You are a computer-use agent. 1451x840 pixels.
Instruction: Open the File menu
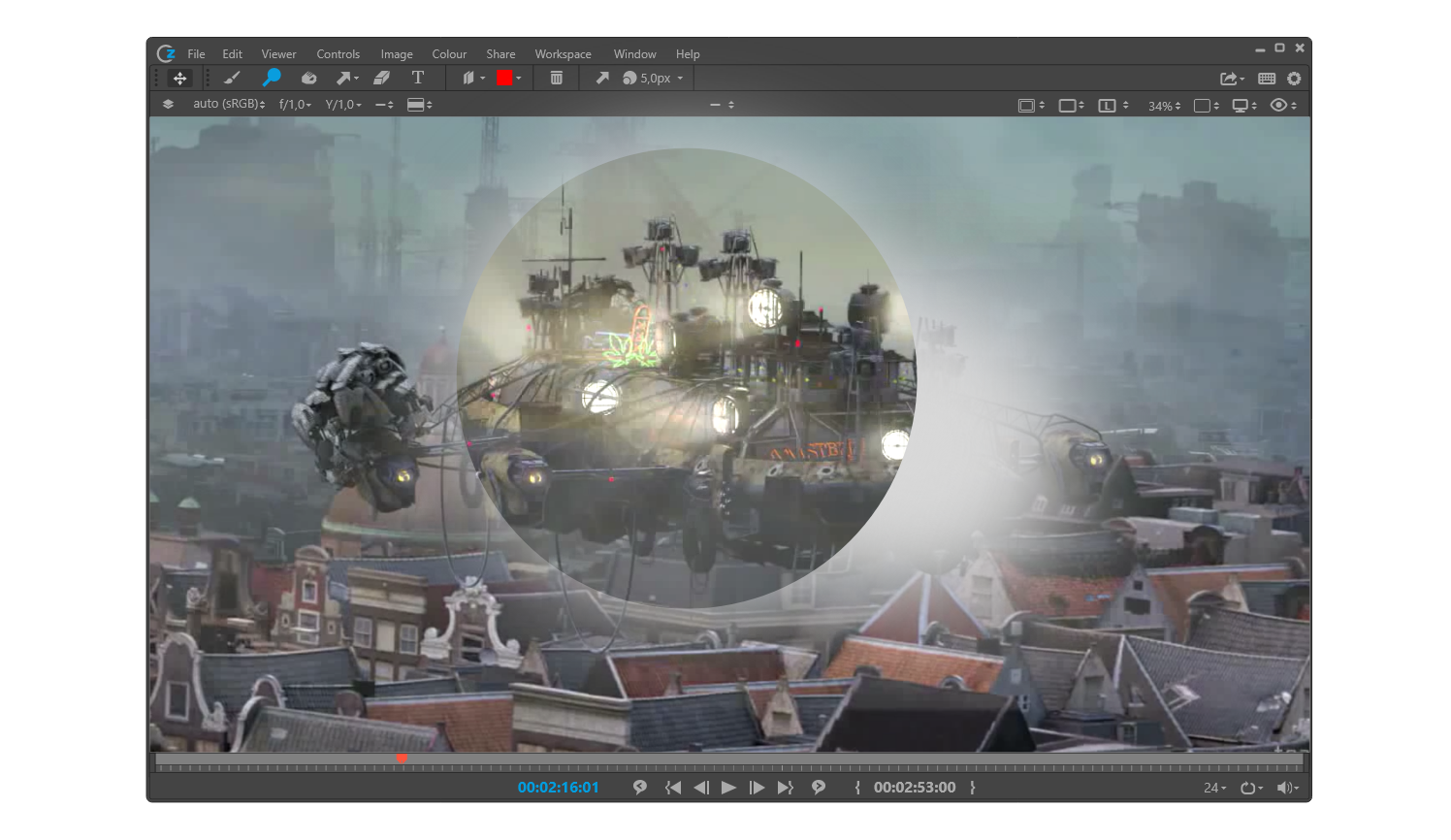point(196,54)
